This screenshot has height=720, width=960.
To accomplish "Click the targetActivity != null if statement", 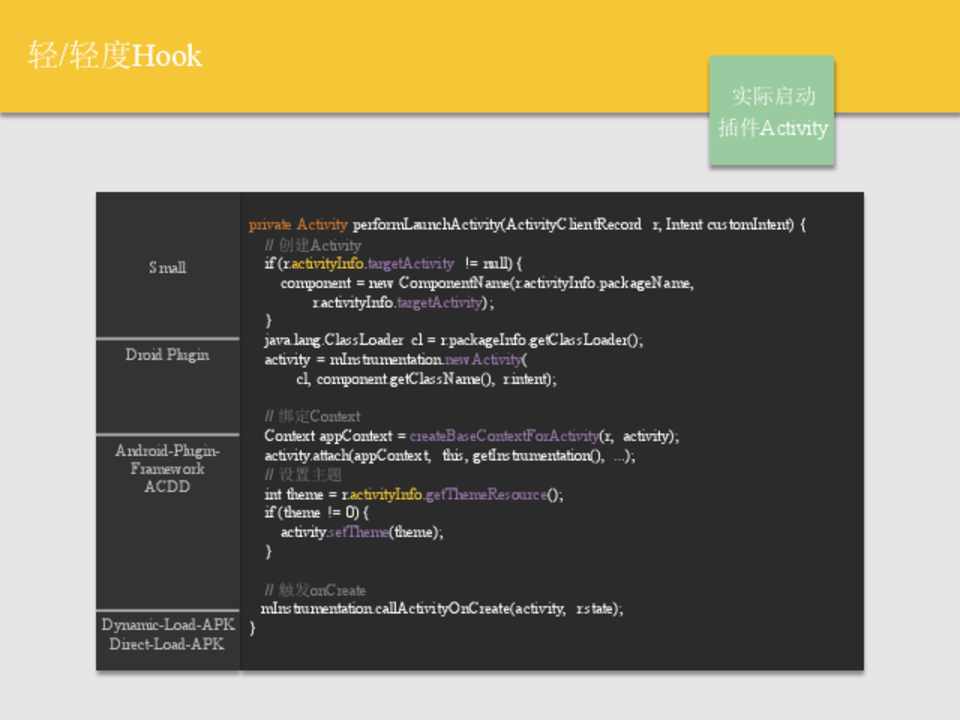I will 394,264.
